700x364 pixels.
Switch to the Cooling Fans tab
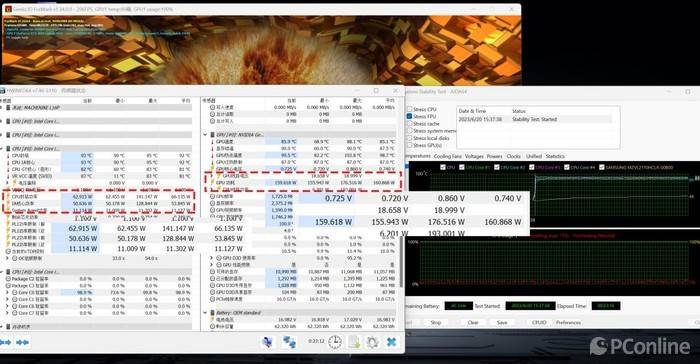tap(447, 156)
